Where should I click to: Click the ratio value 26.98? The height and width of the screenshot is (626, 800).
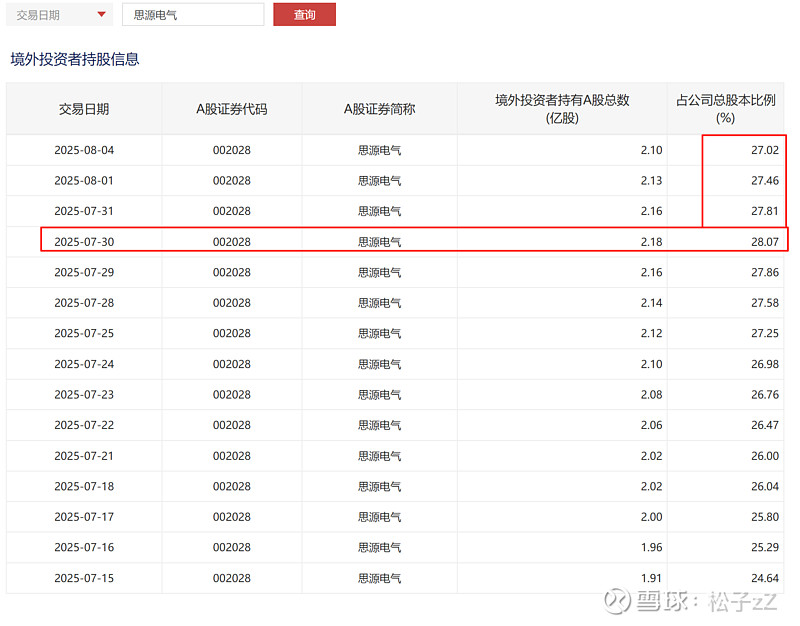click(x=765, y=364)
